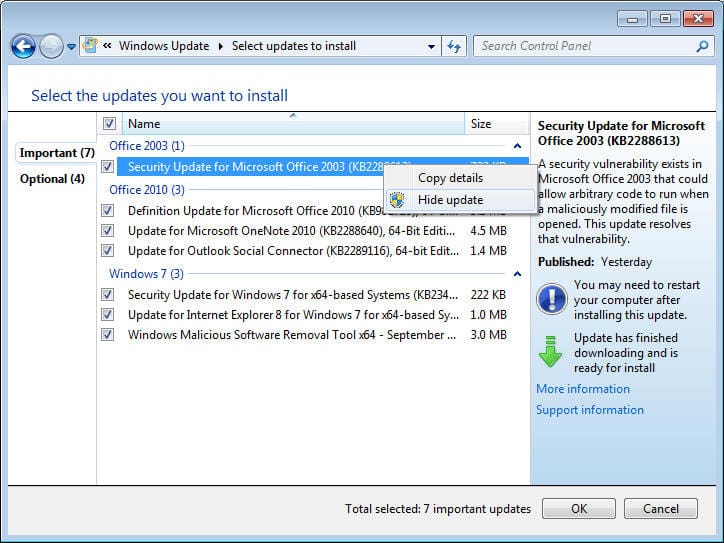Click the search magnifier icon
This screenshot has width=724, height=543.
[x=702, y=46]
